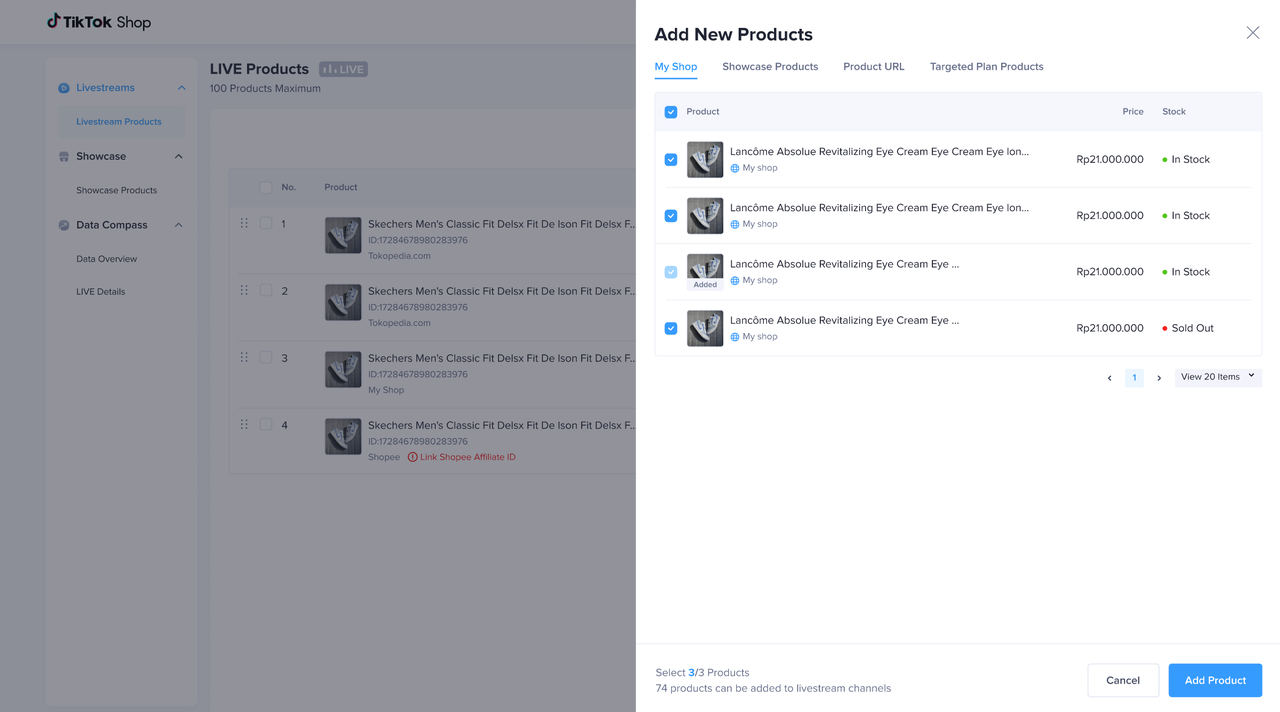The height and width of the screenshot is (712, 1280).
Task: Click the Shopee source label in row 4
Action: tap(384, 457)
